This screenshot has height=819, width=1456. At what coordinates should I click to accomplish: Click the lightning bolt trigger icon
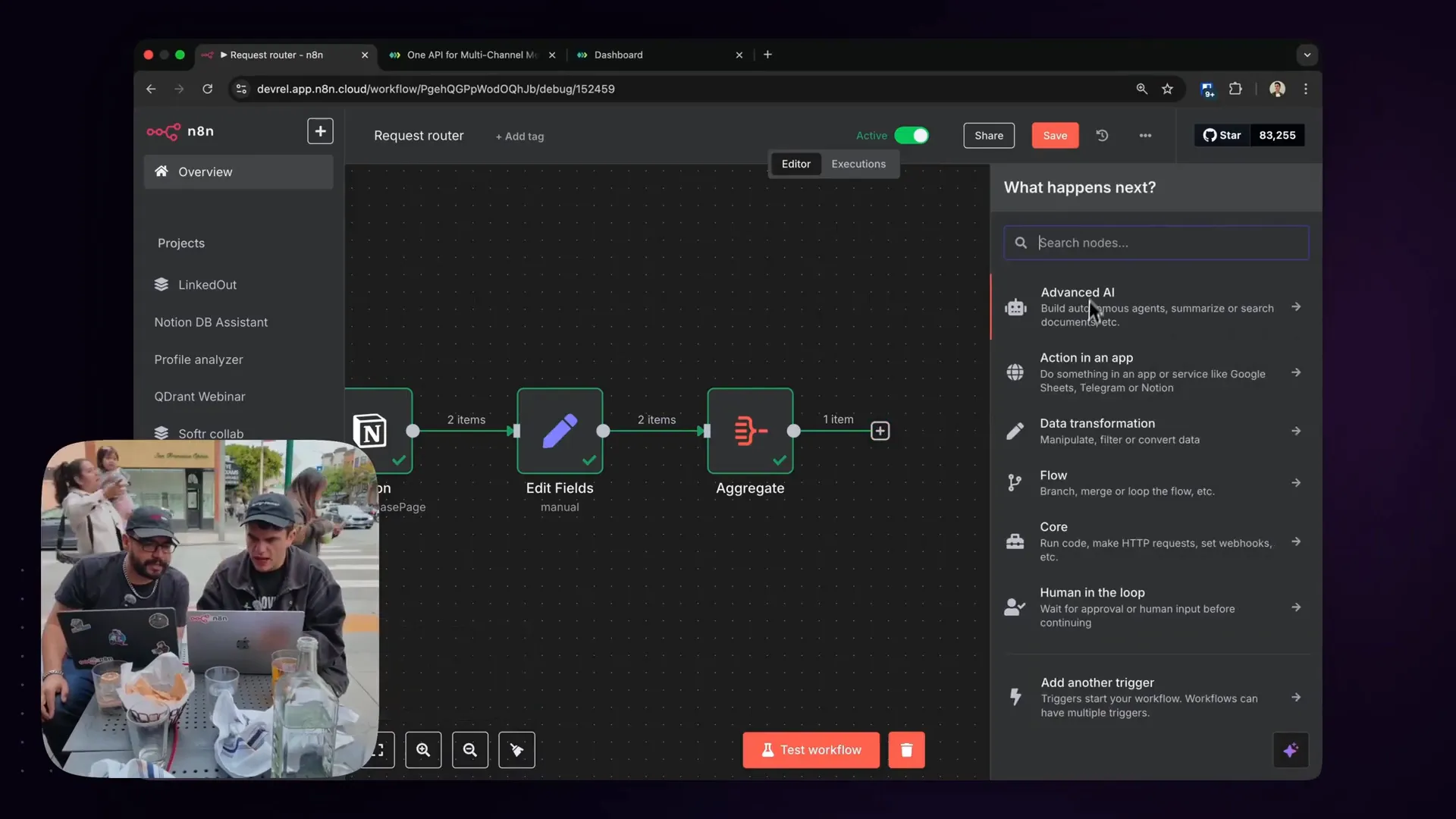(1015, 697)
